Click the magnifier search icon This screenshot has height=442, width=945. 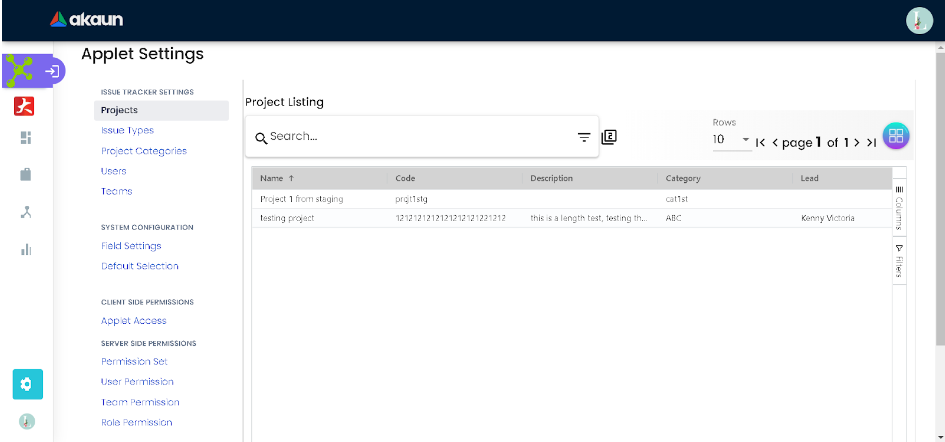(x=260, y=138)
